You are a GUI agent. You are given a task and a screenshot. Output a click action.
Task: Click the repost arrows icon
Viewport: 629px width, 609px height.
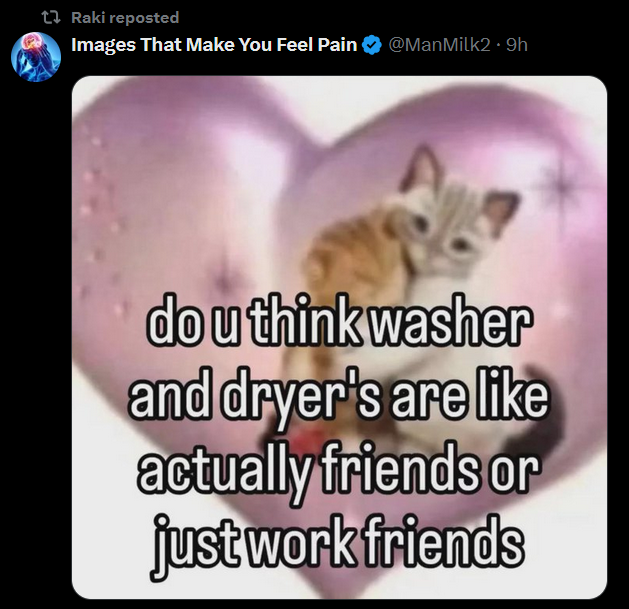click(51, 17)
